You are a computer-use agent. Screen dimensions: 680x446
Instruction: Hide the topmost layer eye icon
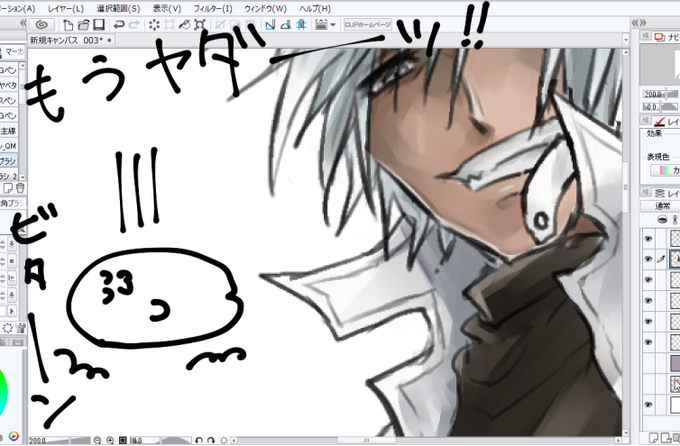[648, 238]
